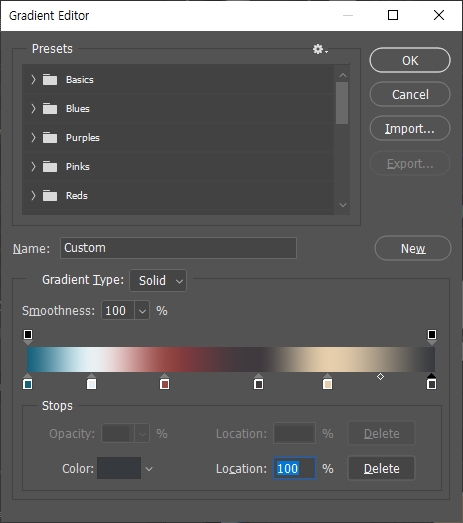
Task: Click the gradient preview bar
Action: [231, 360]
